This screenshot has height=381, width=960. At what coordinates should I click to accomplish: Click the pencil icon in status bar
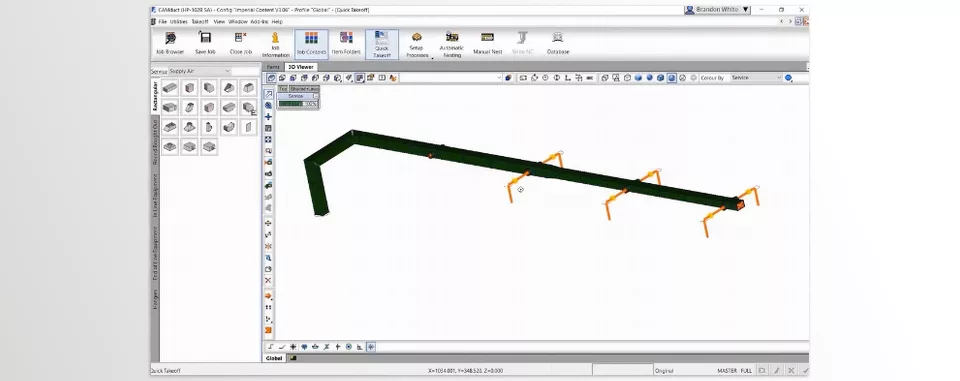(x=776, y=371)
